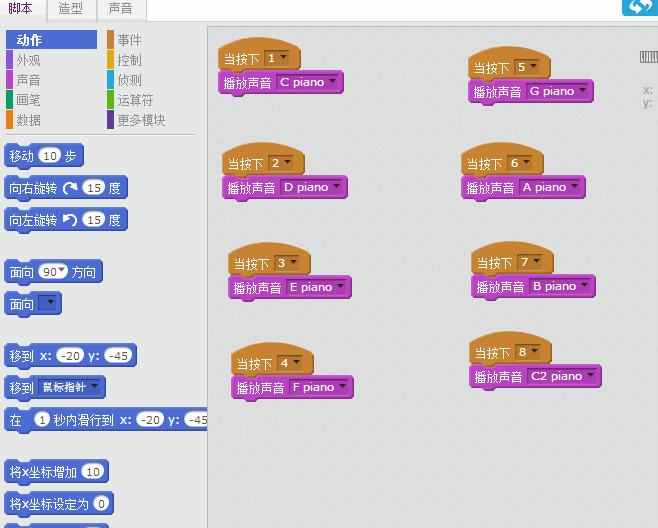Open key dropdown on 当按下 7 block

(x=530, y=262)
